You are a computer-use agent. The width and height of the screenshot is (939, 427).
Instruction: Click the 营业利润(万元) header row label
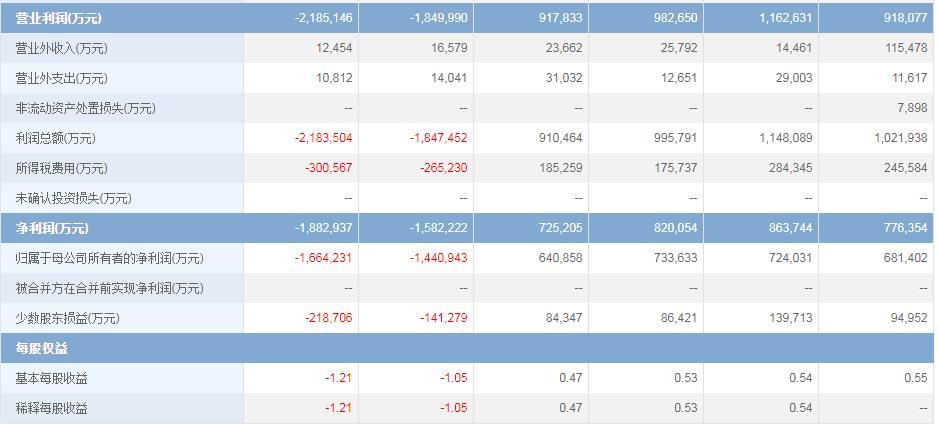click(x=58, y=18)
